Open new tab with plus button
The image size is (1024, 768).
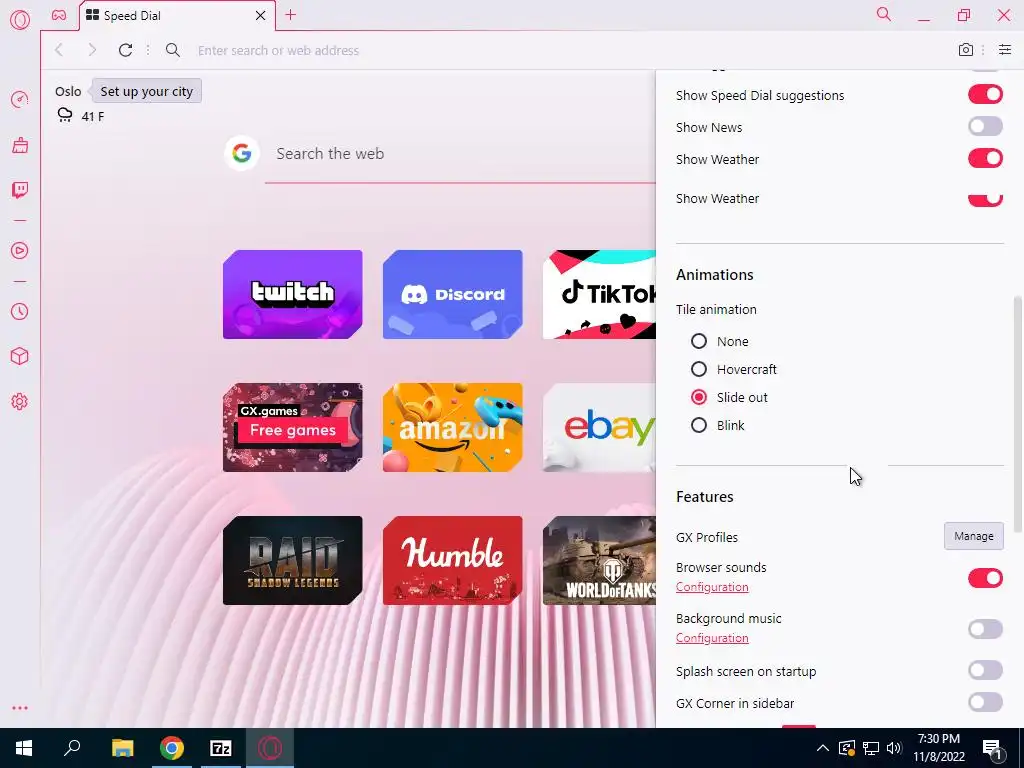pyautogui.click(x=291, y=15)
